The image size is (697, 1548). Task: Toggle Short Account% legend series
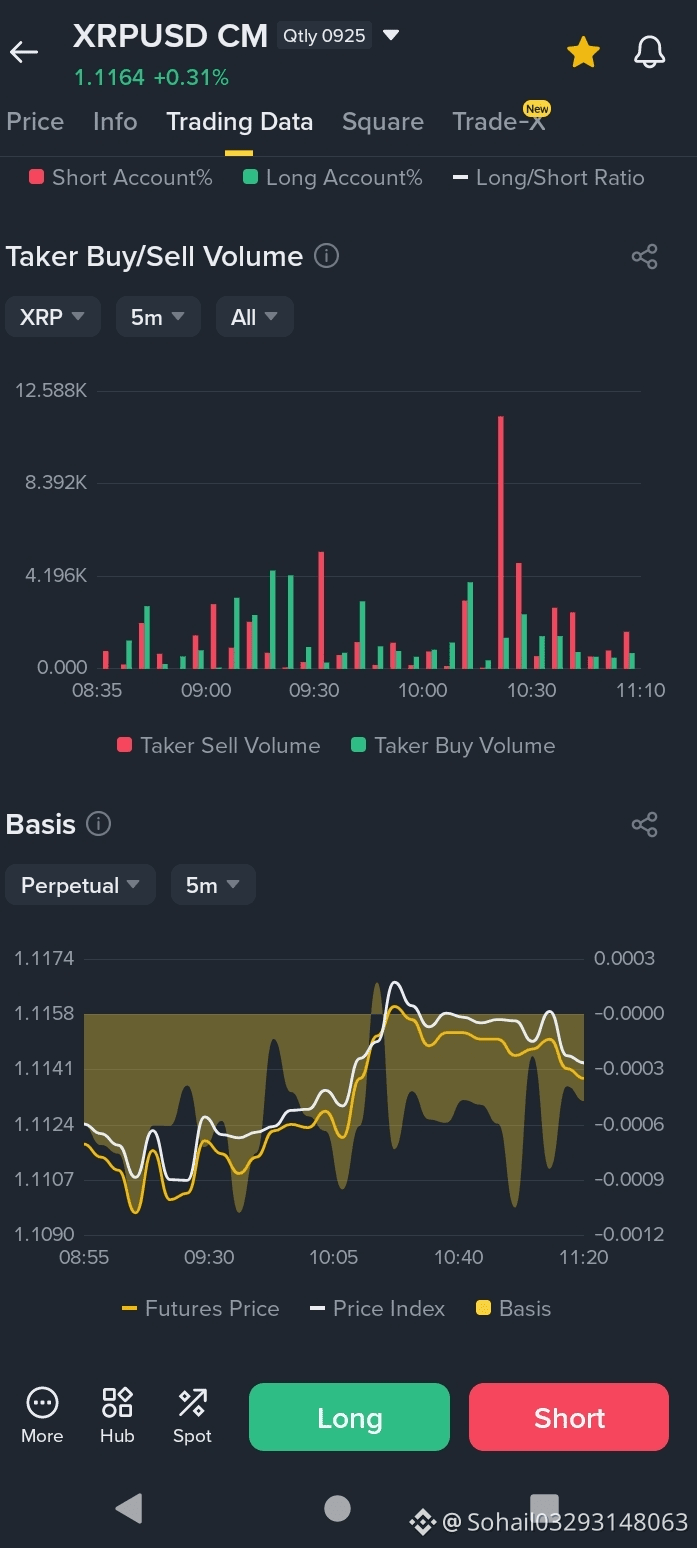point(121,178)
